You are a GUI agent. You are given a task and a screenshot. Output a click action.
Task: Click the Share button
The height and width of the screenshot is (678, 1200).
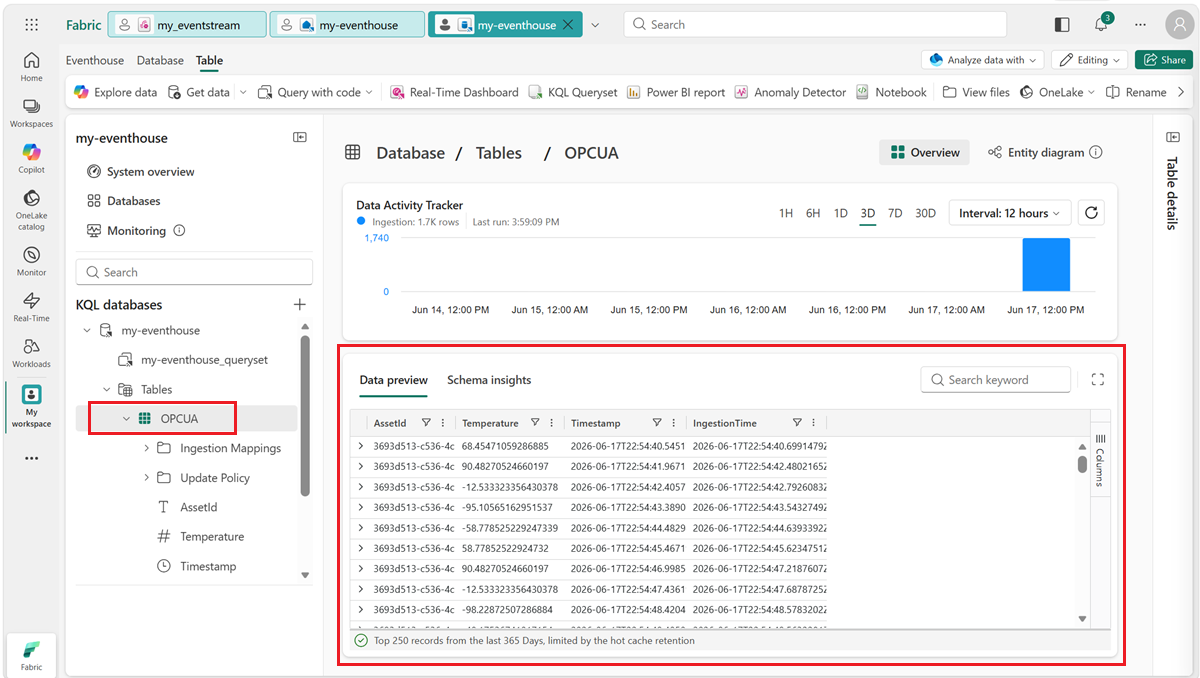click(1163, 60)
